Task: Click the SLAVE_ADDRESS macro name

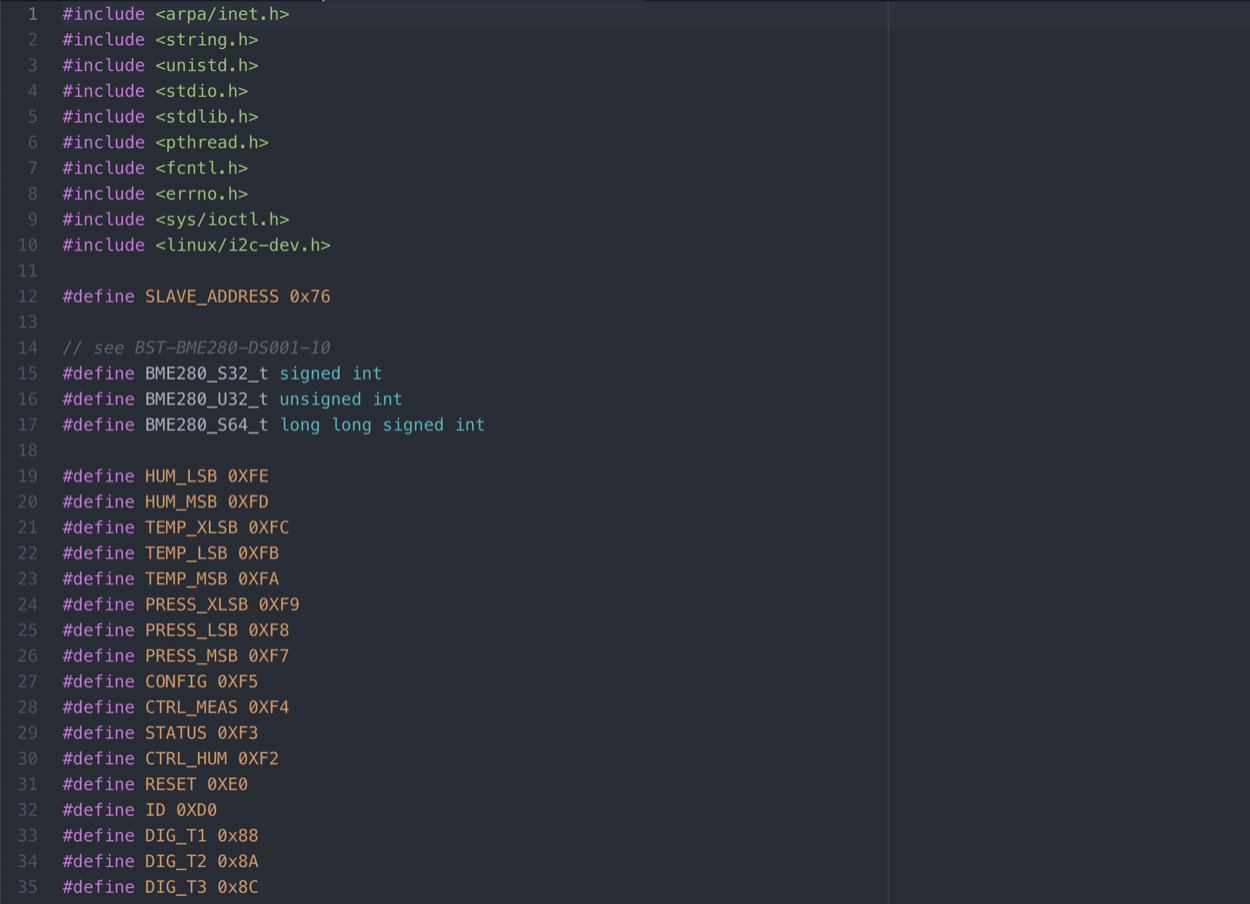Action: click(x=211, y=296)
